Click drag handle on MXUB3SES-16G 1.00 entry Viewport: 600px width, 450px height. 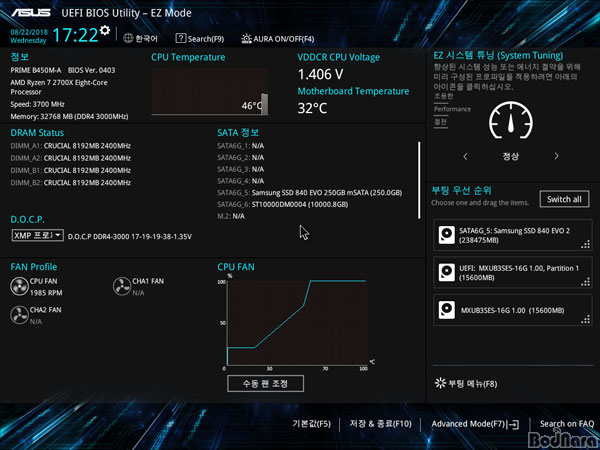[585, 320]
